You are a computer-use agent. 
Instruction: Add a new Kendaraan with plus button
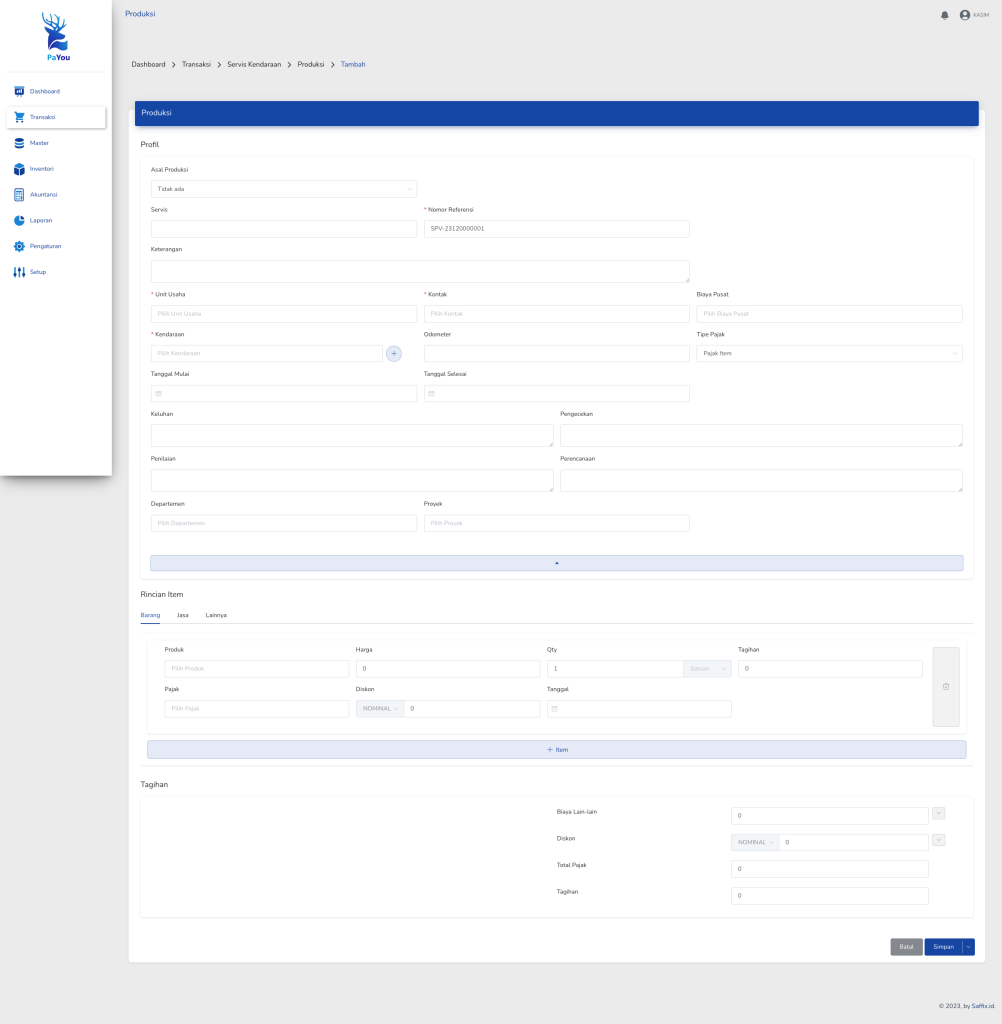pos(394,353)
